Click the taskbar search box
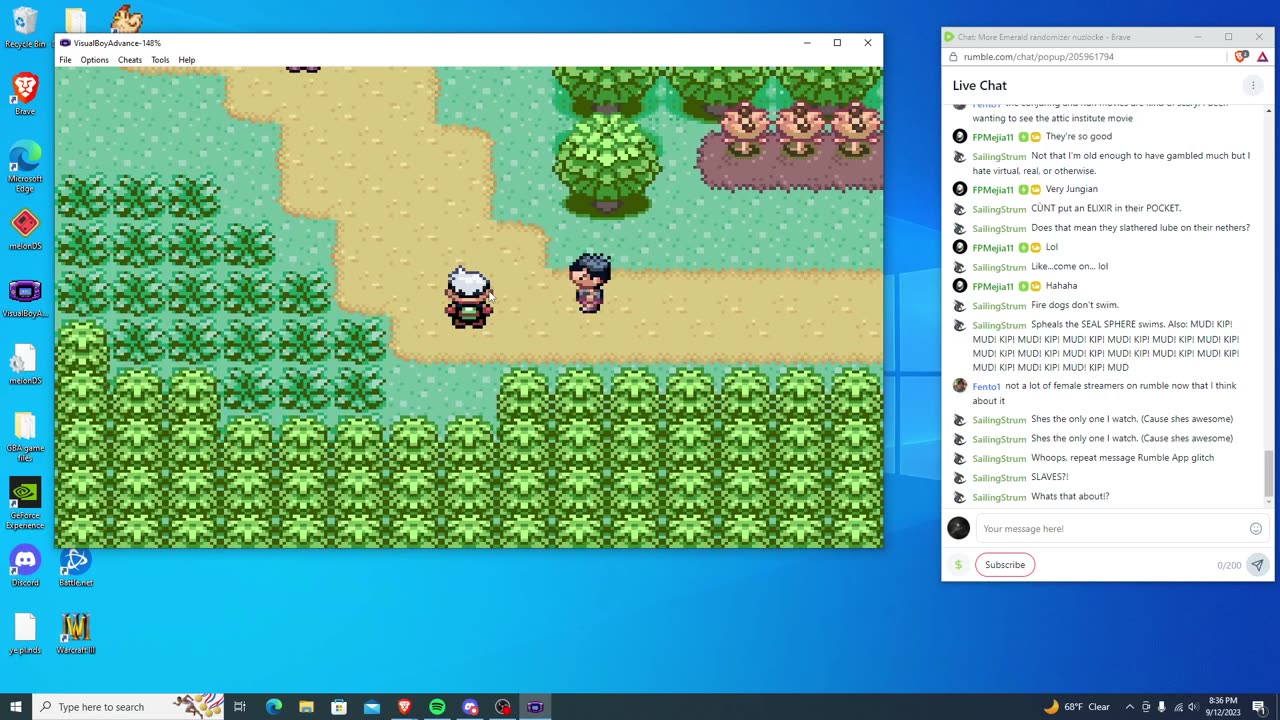Image resolution: width=1280 pixels, height=720 pixels. [x=128, y=707]
